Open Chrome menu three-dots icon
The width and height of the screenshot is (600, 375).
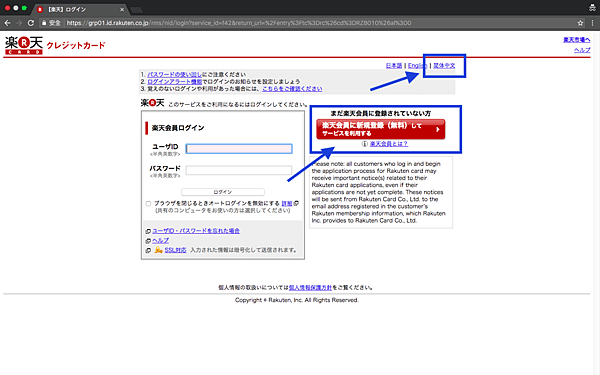pos(593,23)
